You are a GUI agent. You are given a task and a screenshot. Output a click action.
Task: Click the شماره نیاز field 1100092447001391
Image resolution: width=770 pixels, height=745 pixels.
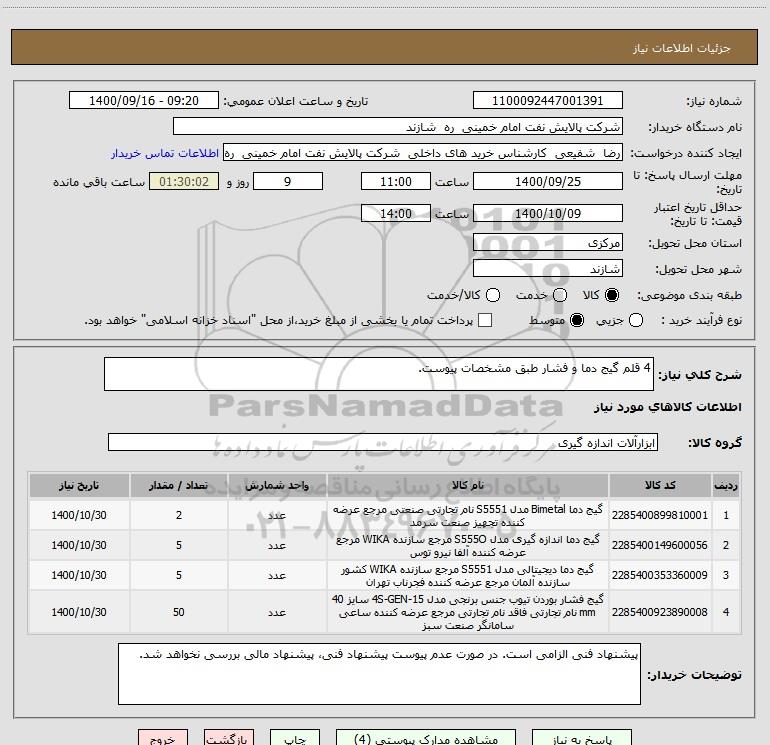pos(548,100)
